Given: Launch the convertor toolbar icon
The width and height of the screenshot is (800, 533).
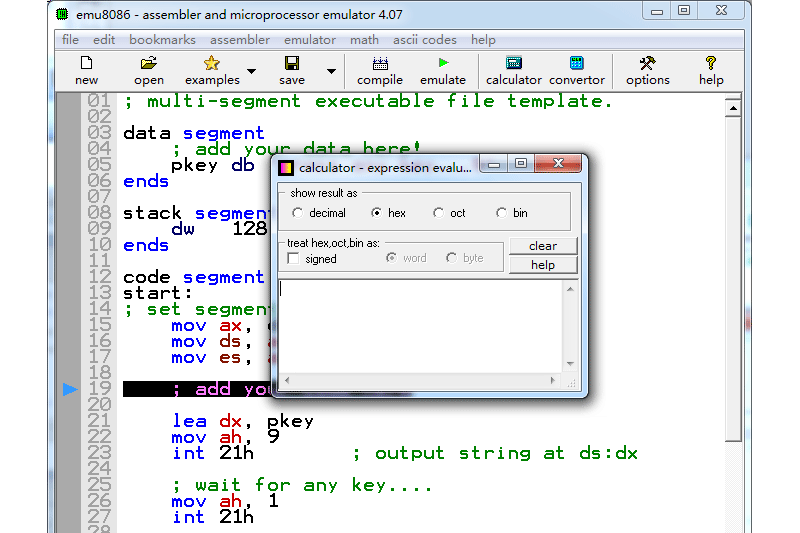Looking at the screenshot, I should pos(577,63).
